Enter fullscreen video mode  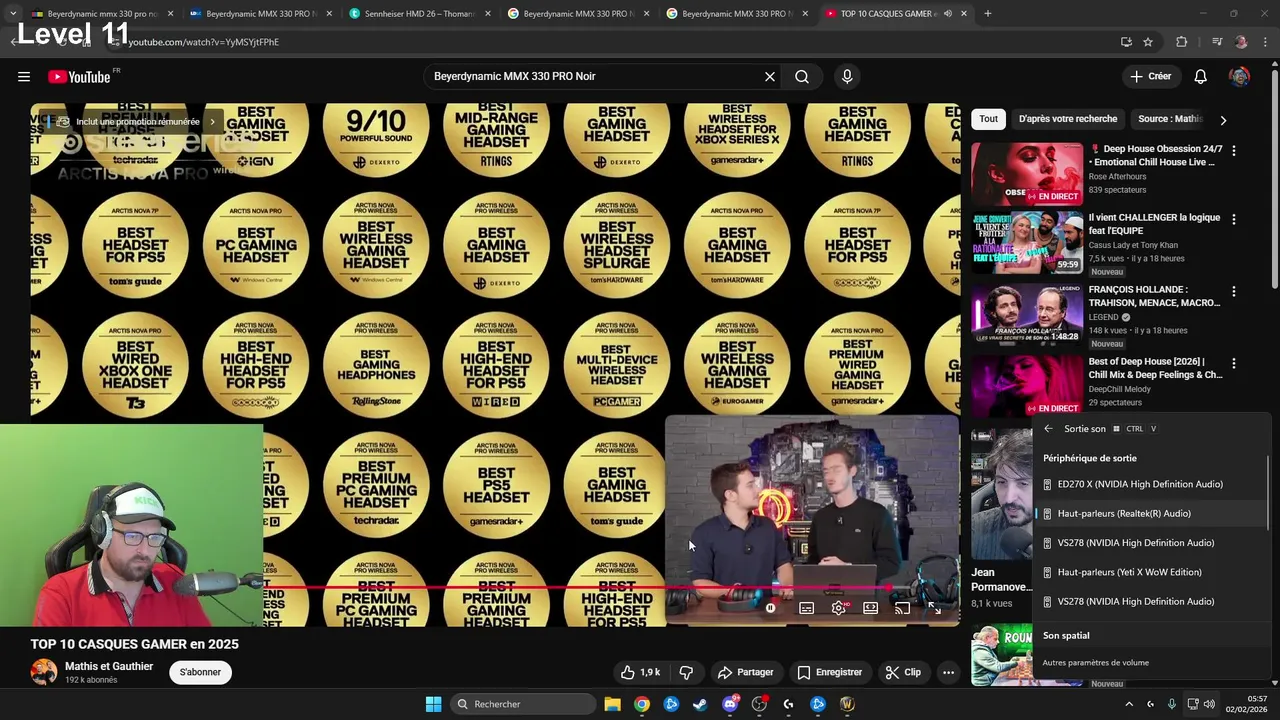coord(934,607)
